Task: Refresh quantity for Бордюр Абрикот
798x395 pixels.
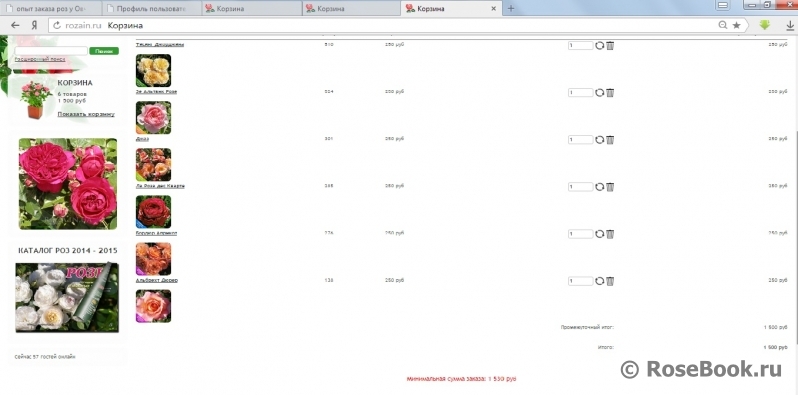Action: pos(600,234)
